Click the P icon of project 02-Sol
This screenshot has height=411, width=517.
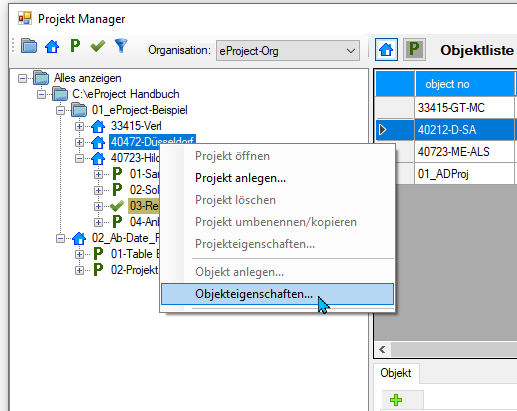117,190
